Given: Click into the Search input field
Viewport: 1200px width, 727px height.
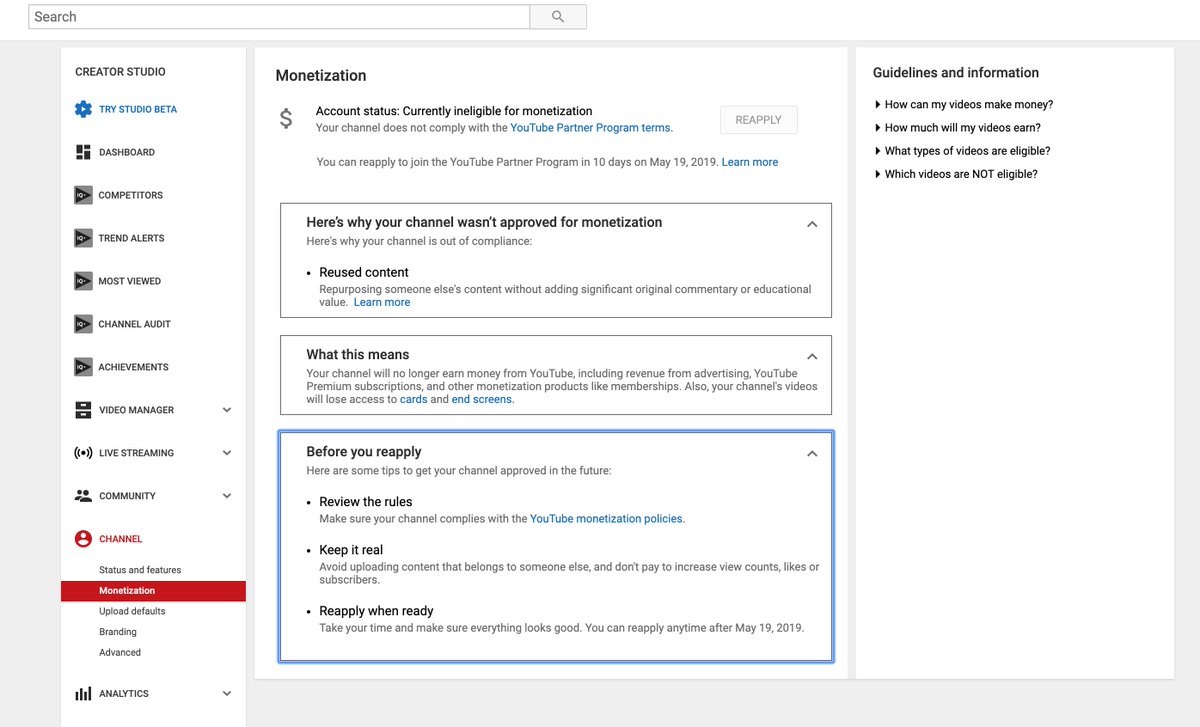Looking at the screenshot, I should 279,17.
